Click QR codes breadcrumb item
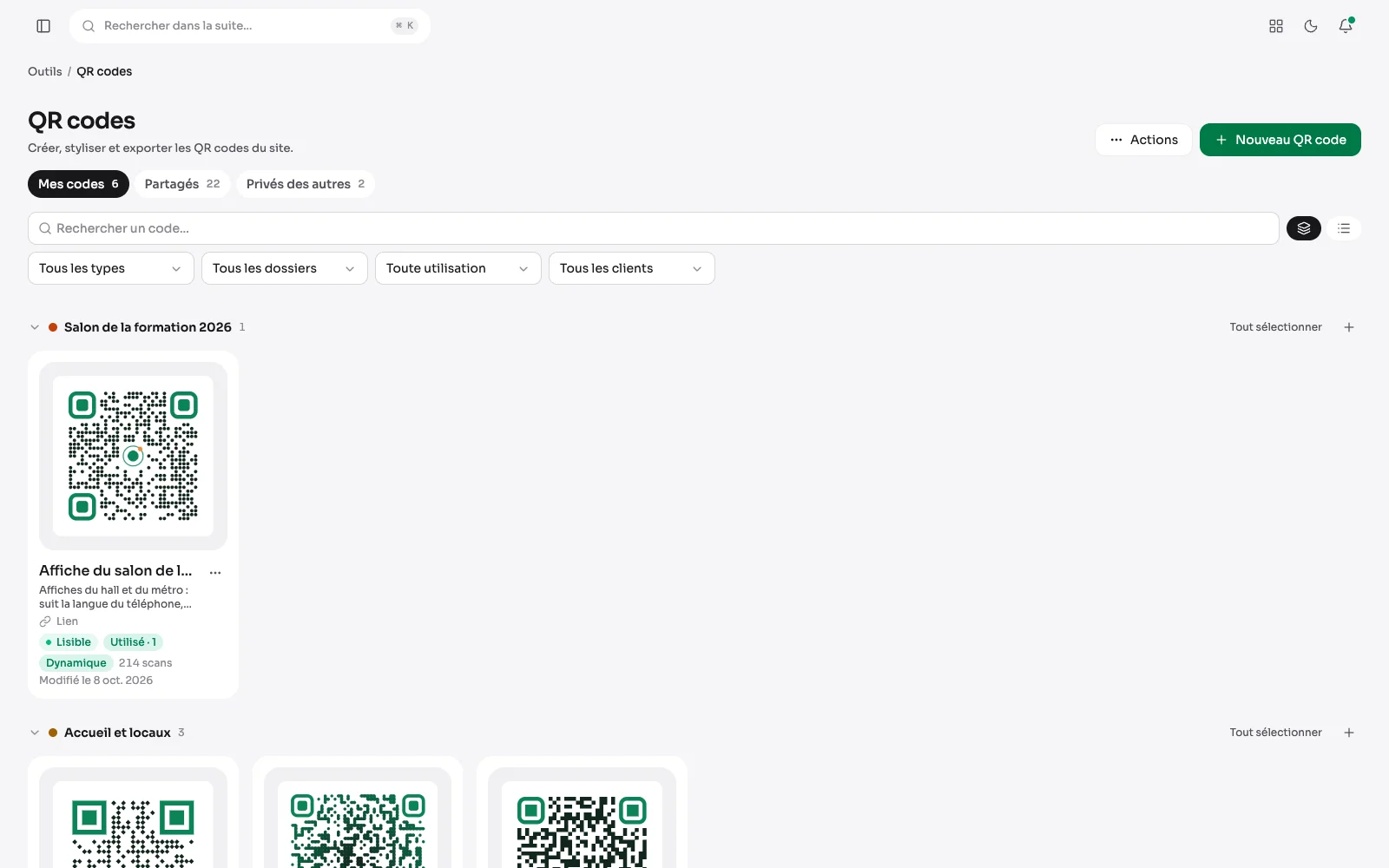Screen dimensions: 1389x868 click(x=104, y=71)
